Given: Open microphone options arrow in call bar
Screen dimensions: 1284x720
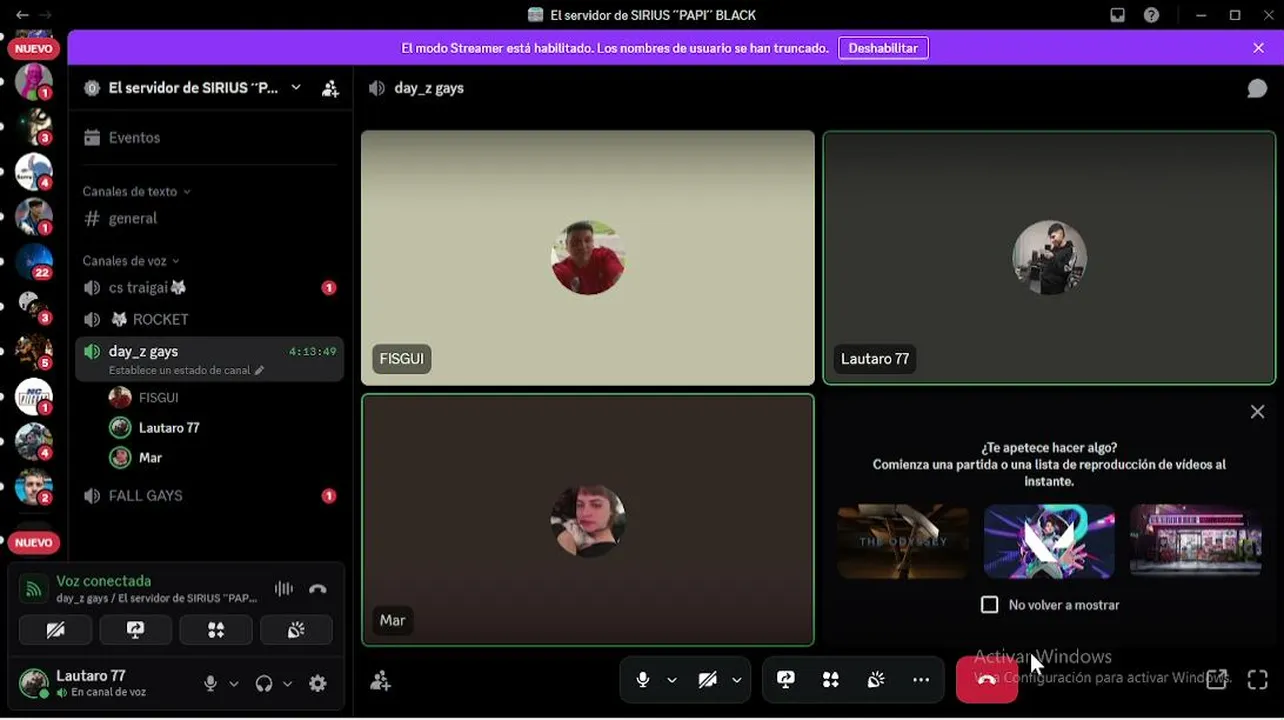Looking at the screenshot, I should coord(672,680).
